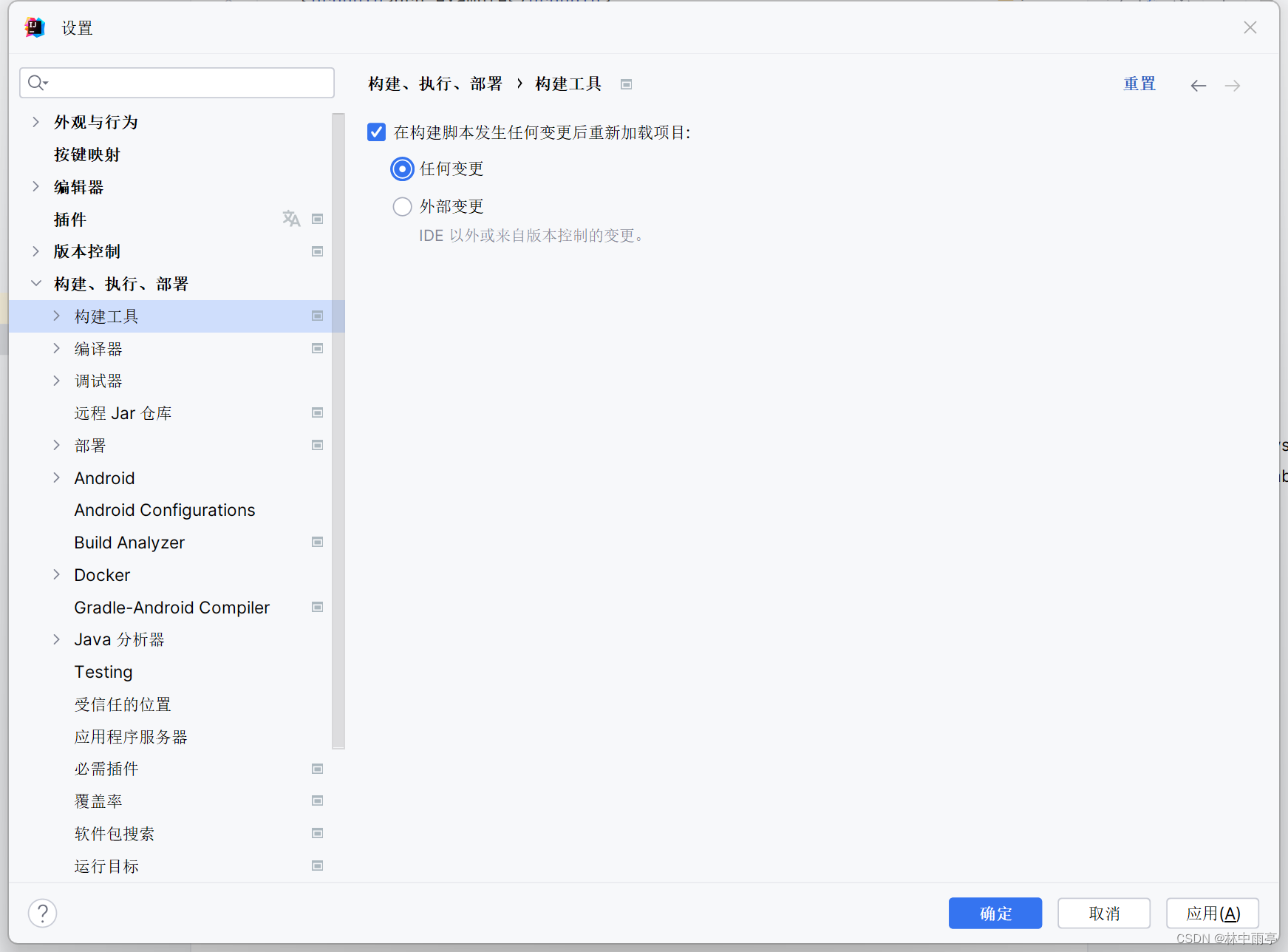Click the search magnifier icon in settings search
The height and width of the screenshot is (952, 1288).
38,83
